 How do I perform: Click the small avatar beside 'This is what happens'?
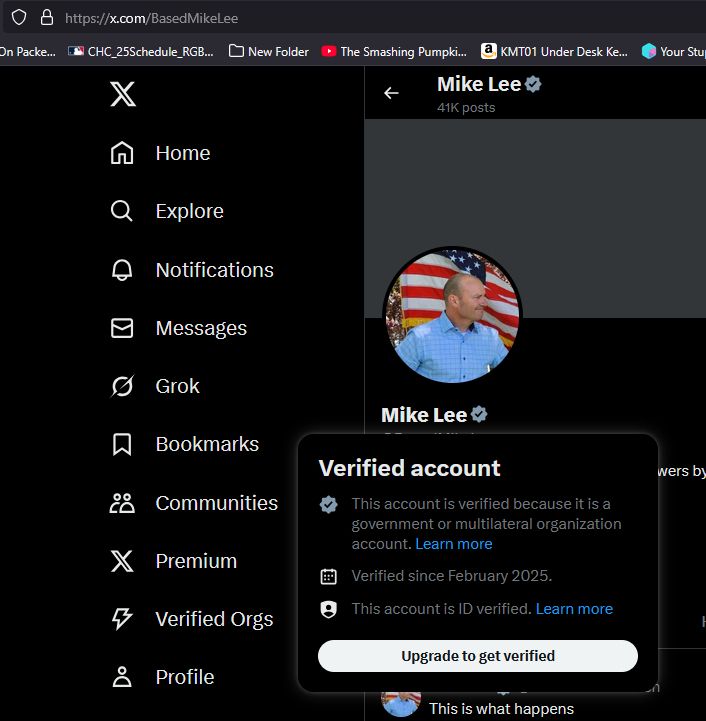(401, 704)
